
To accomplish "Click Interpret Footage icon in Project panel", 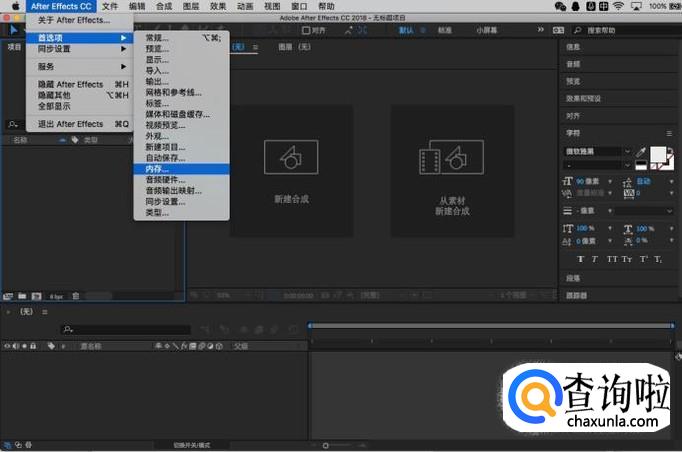I will (8, 296).
